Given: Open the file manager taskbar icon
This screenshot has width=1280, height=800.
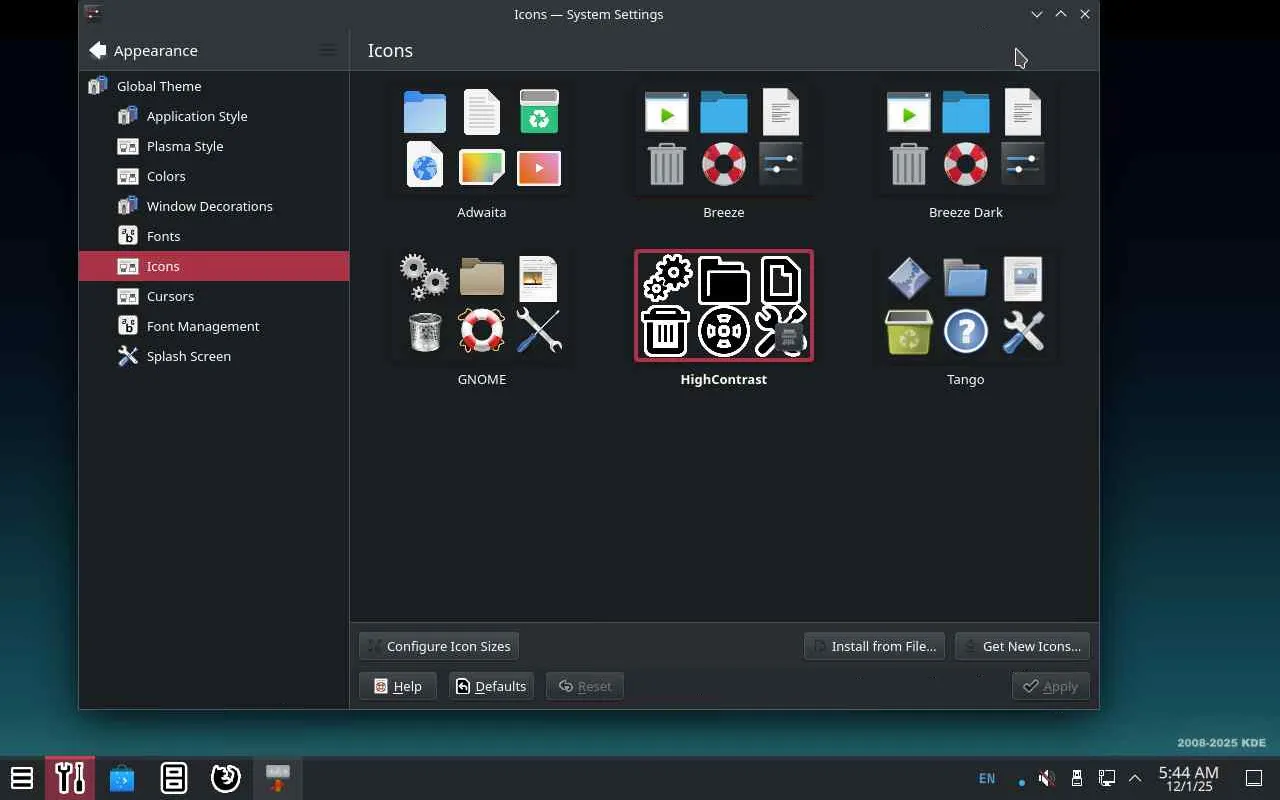Looking at the screenshot, I should (174, 778).
